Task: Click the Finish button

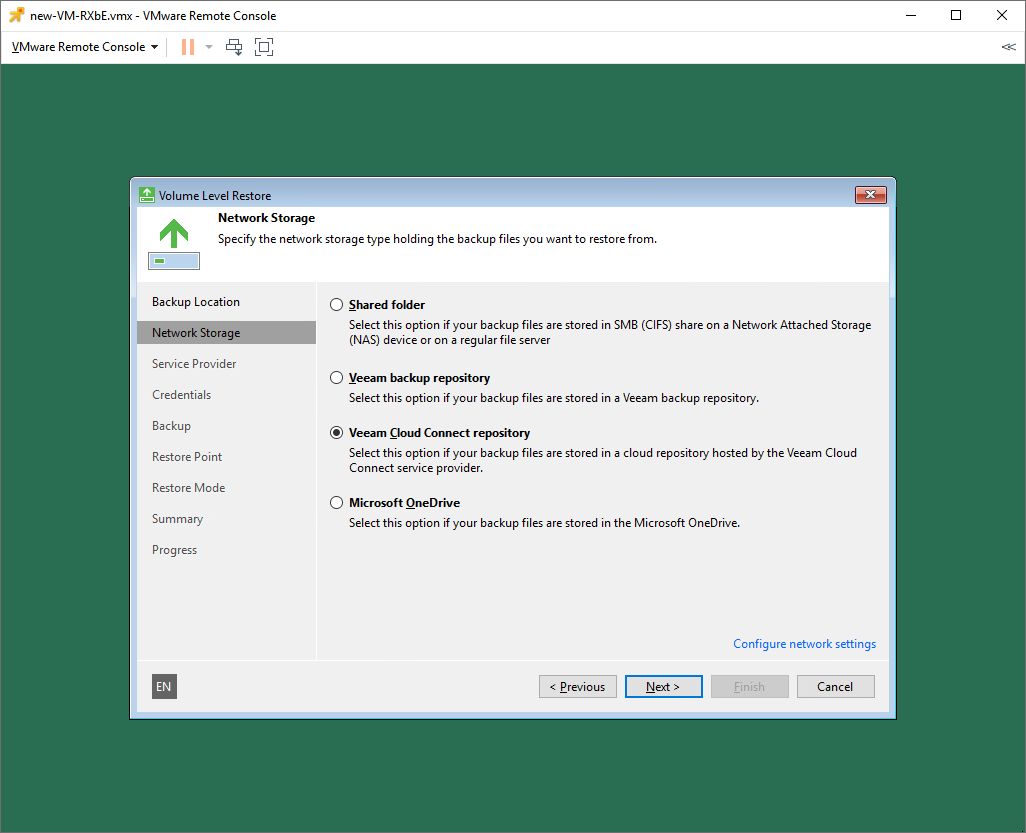Action: pyautogui.click(x=749, y=686)
